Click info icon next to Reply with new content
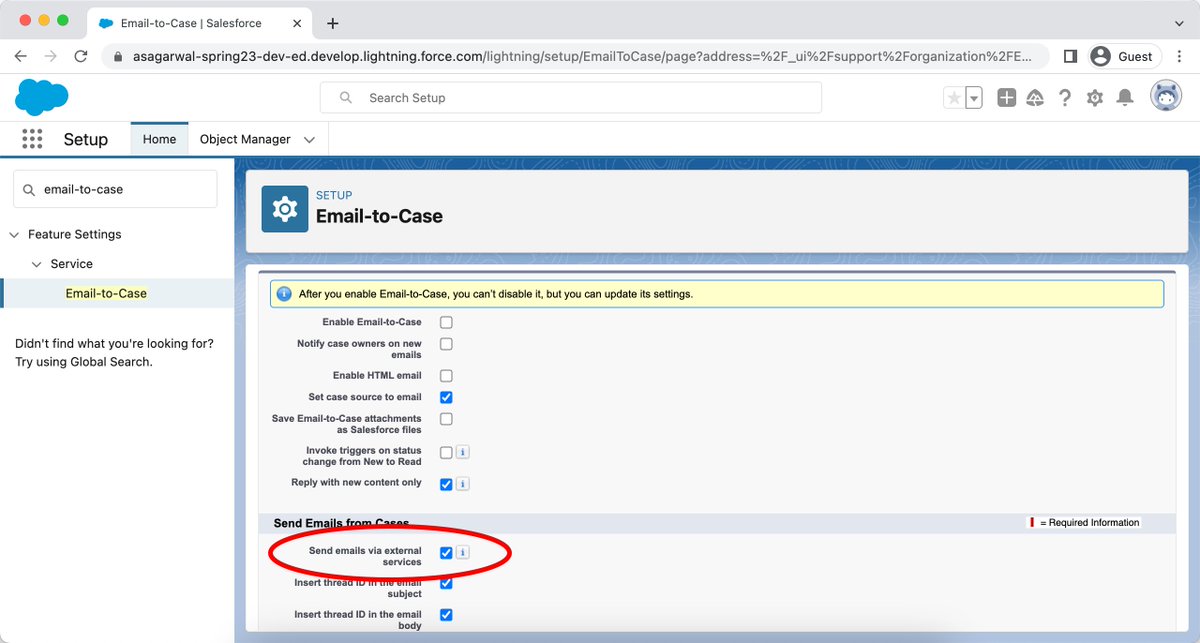The image size is (1200, 643). tap(463, 484)
